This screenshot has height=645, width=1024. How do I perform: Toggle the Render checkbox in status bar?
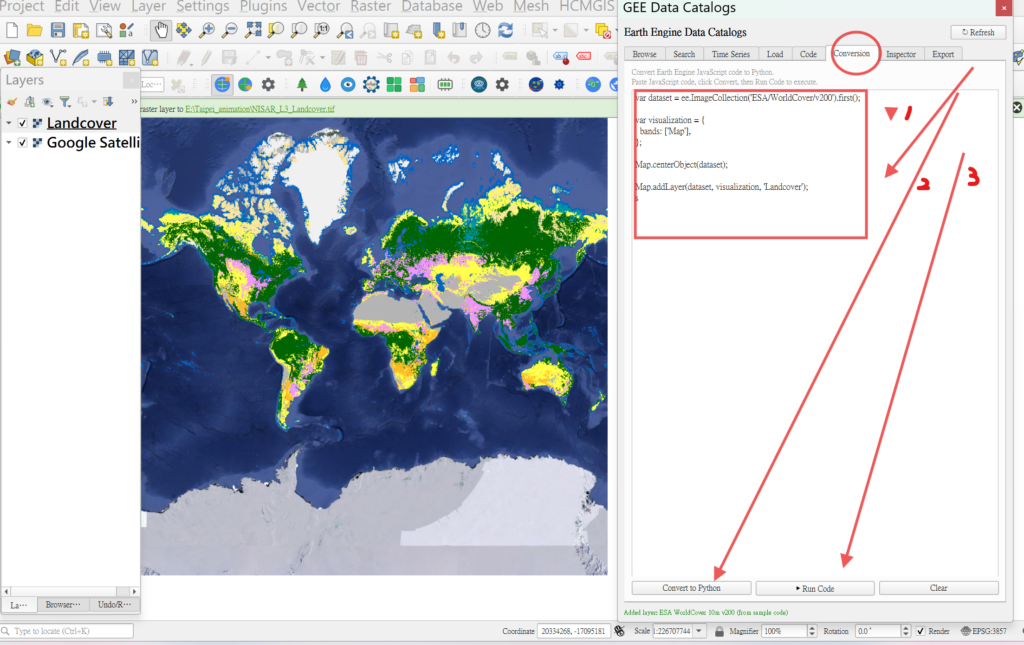coord(919,631)
